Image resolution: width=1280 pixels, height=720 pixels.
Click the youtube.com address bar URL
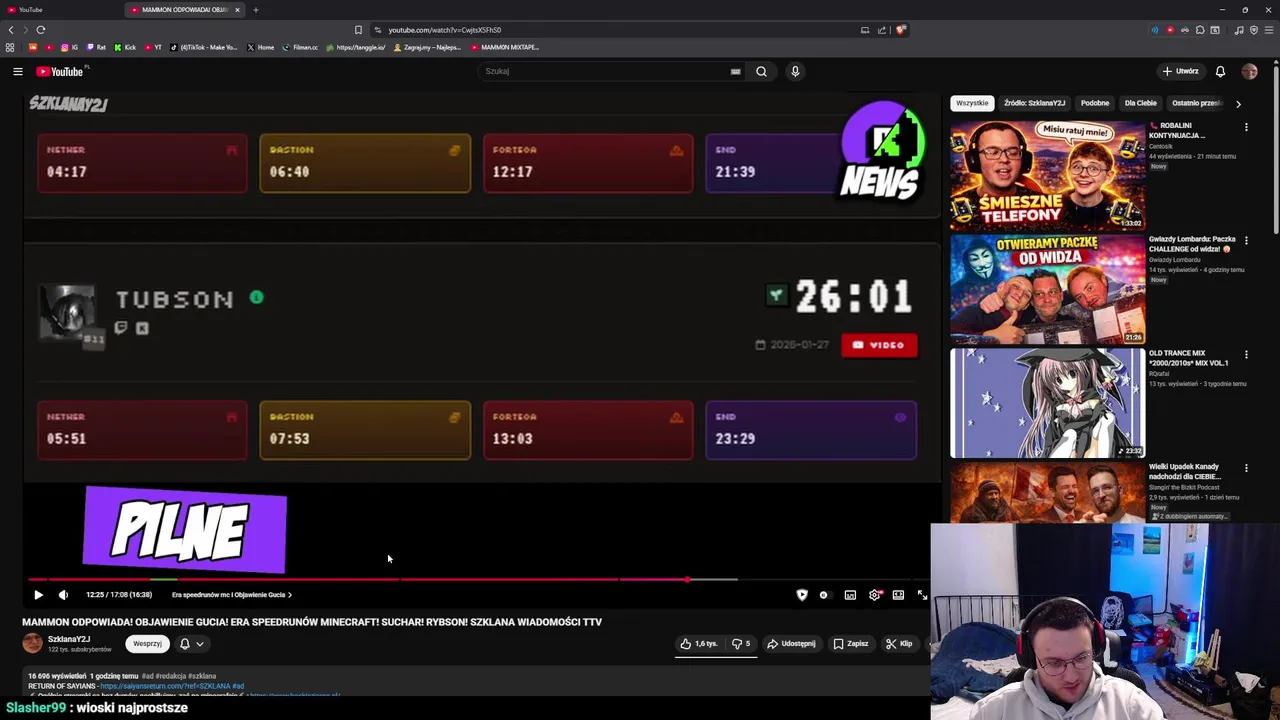click(445, 30)
